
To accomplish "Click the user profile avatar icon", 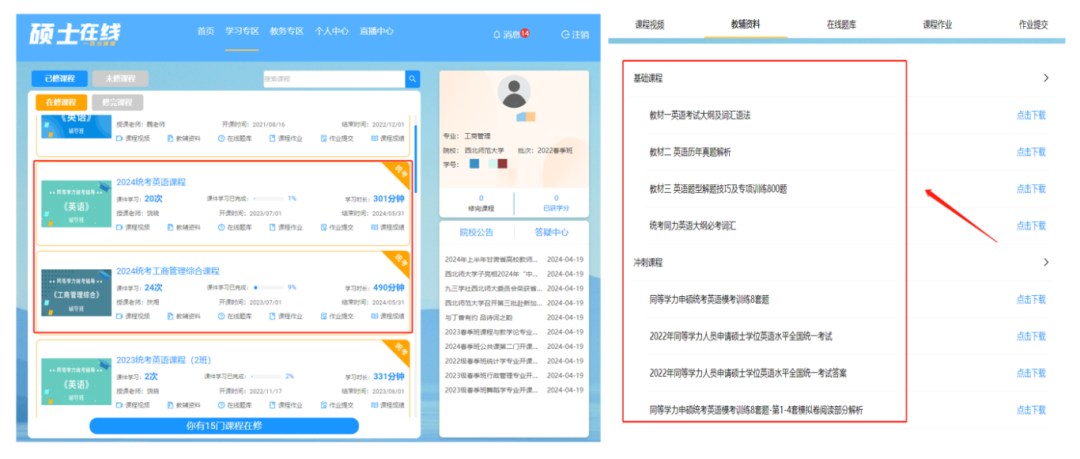I will [514, 92].
